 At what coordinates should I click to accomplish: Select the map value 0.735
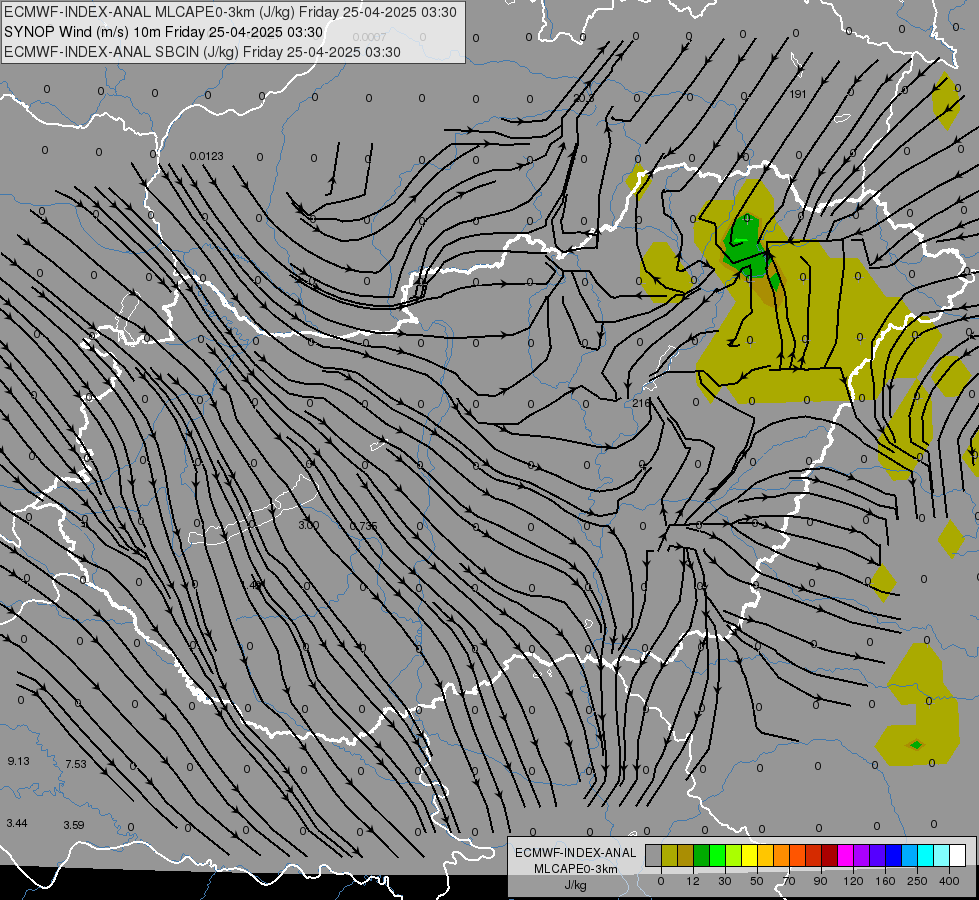363,527
